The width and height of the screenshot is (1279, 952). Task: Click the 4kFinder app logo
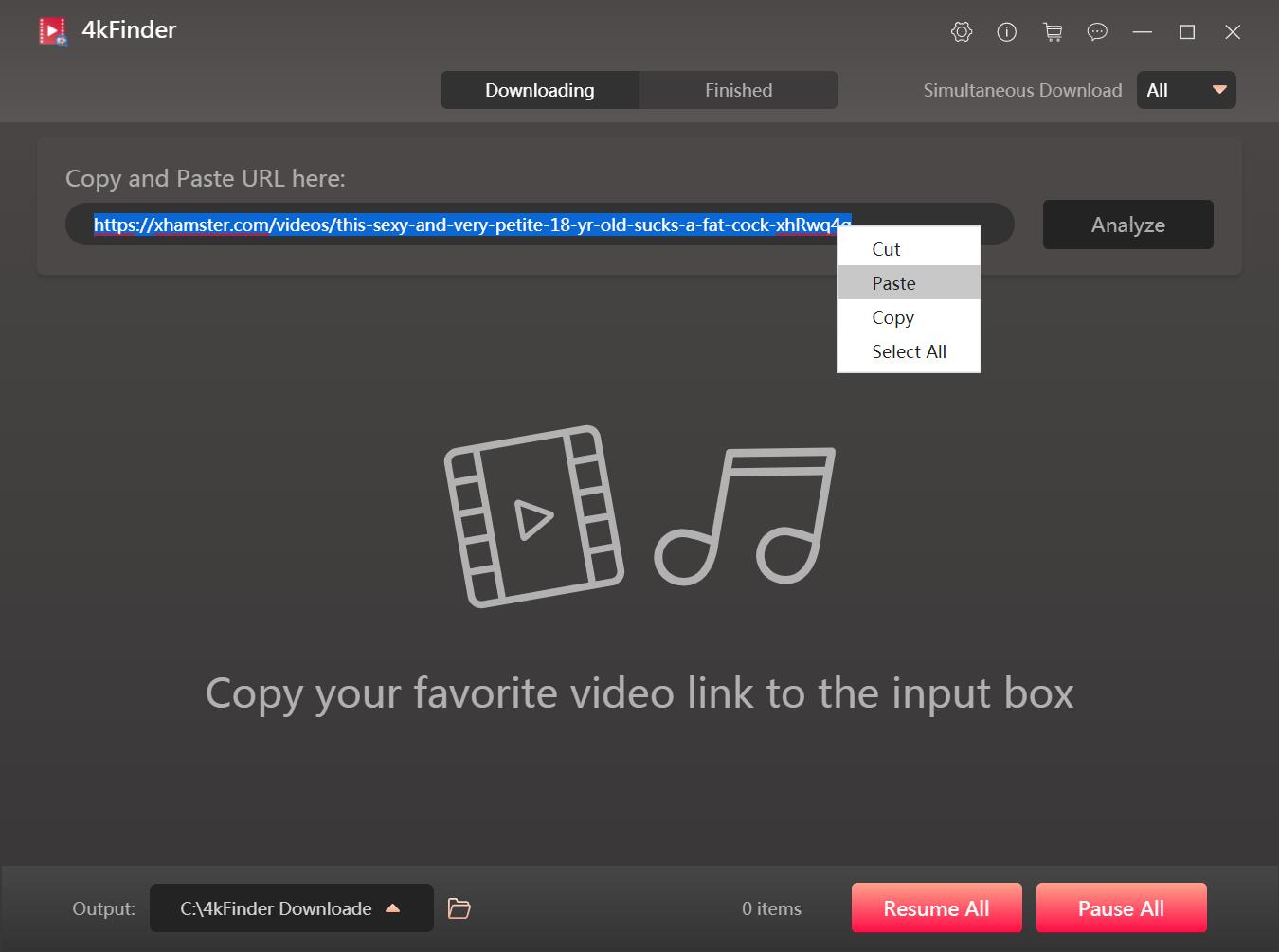pos(53,31)
